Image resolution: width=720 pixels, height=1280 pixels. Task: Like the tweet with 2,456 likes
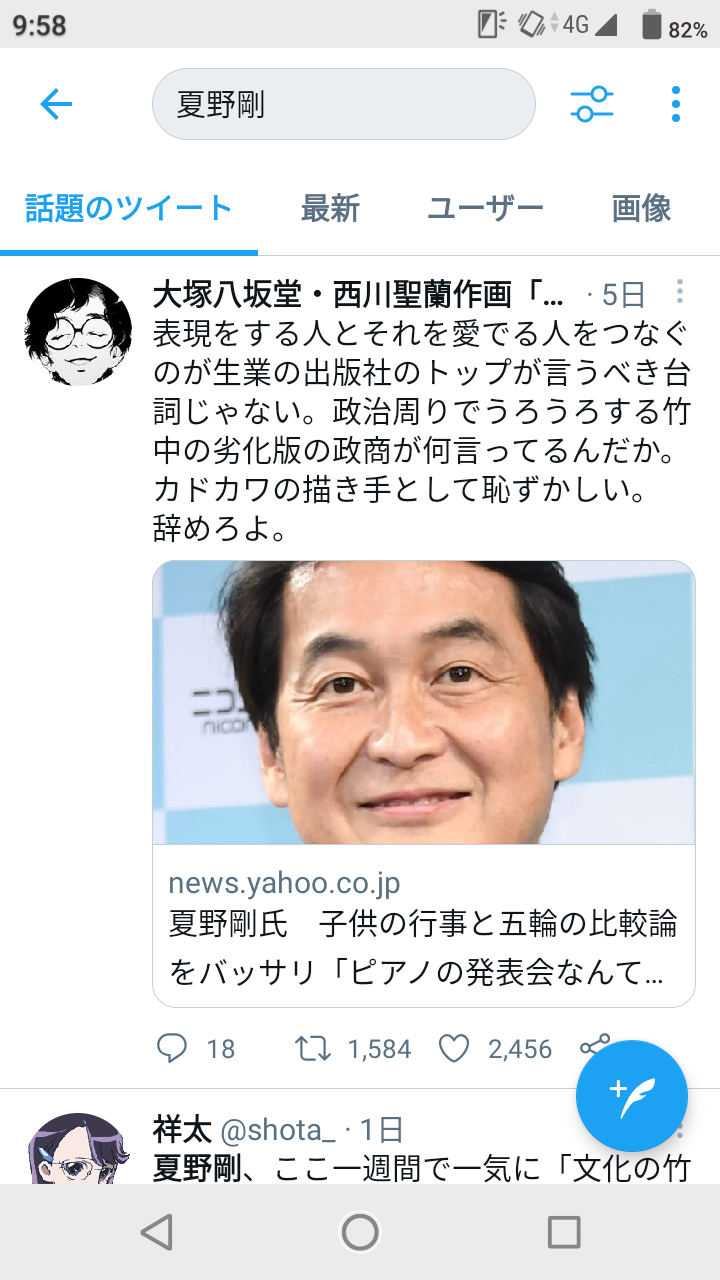point(454,1048)
